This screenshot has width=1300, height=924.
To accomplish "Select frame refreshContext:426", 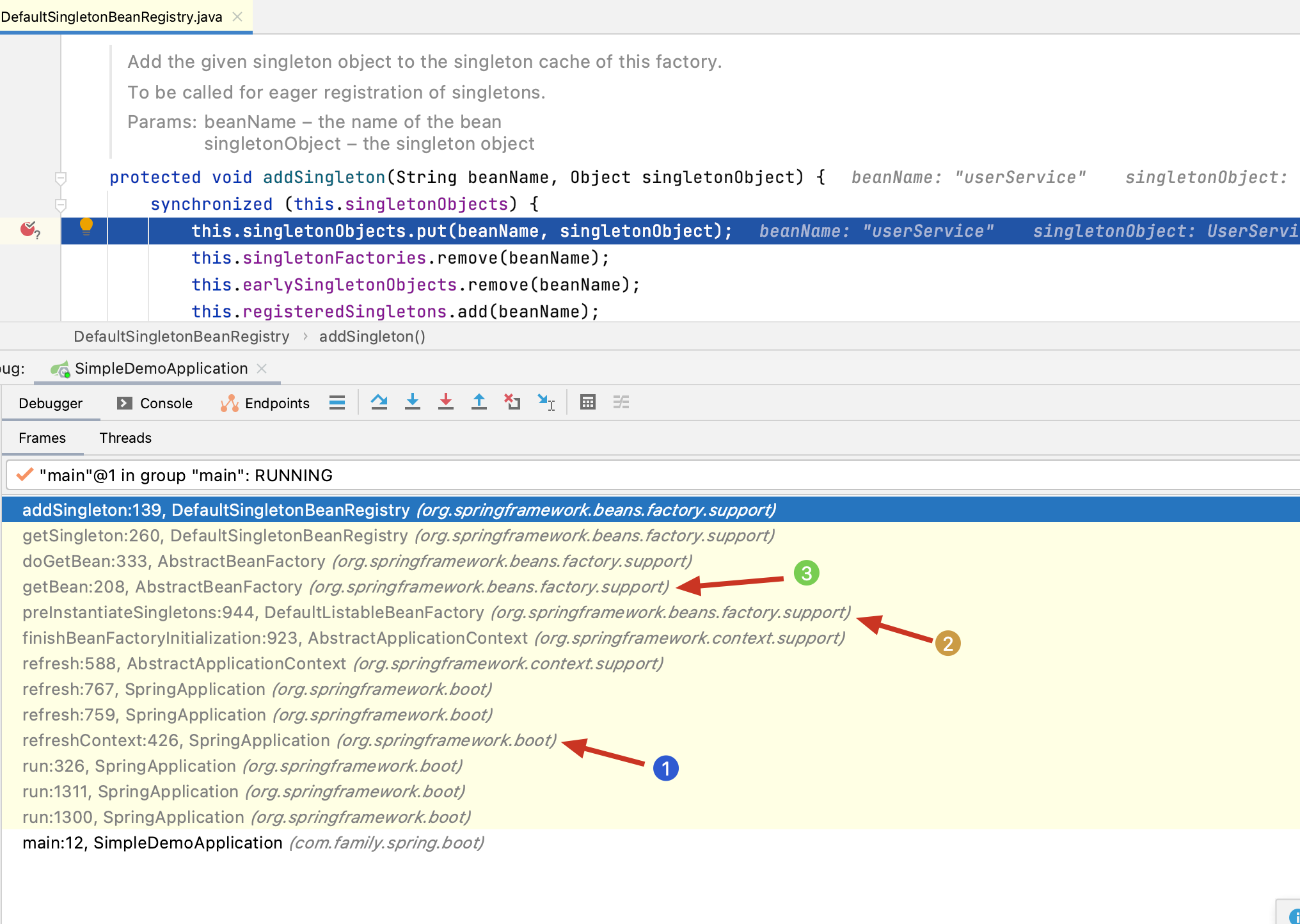I will [651, 740].
